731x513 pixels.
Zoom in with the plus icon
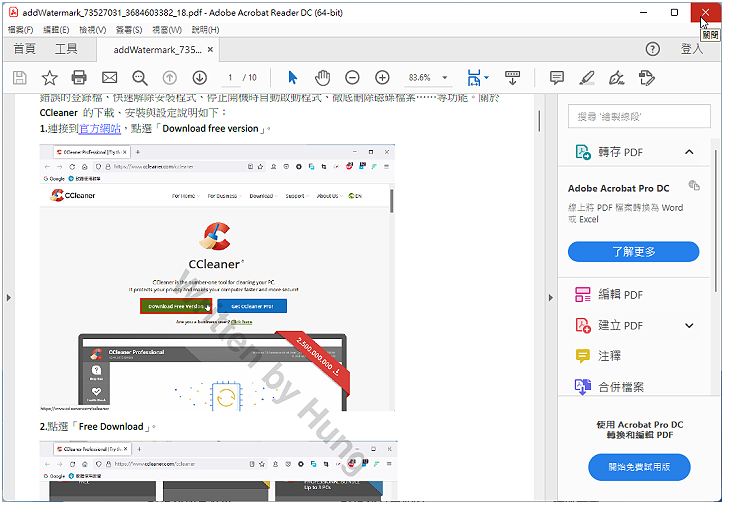(x=382, y=77)
